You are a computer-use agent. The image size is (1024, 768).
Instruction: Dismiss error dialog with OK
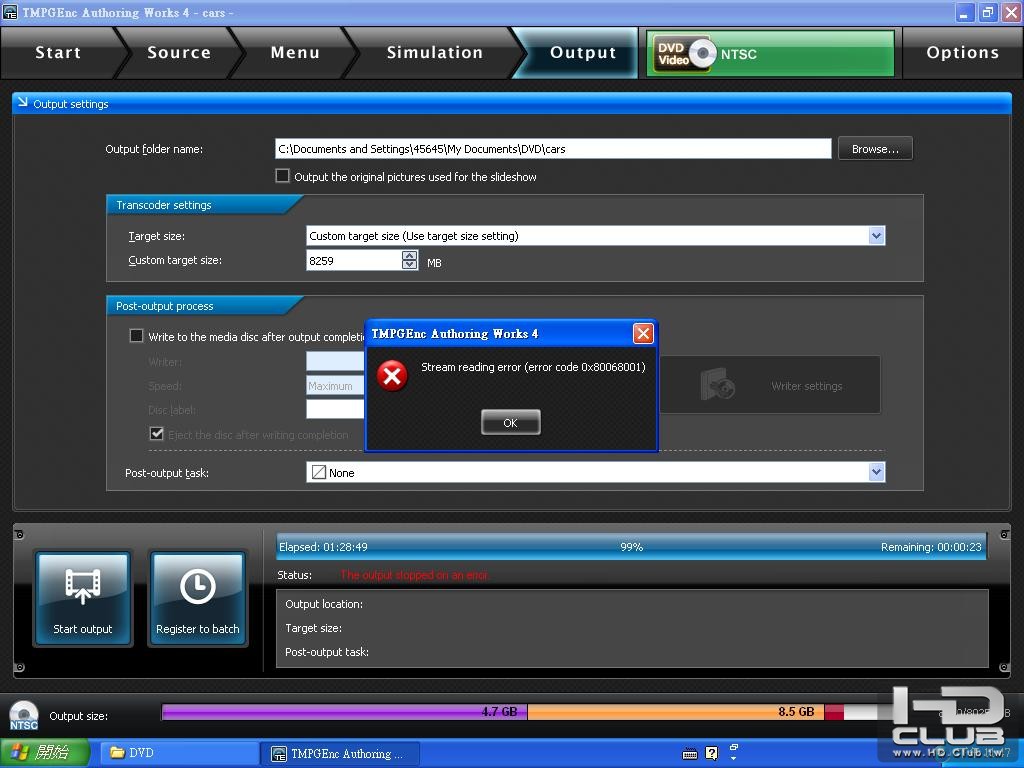[510, 423]
